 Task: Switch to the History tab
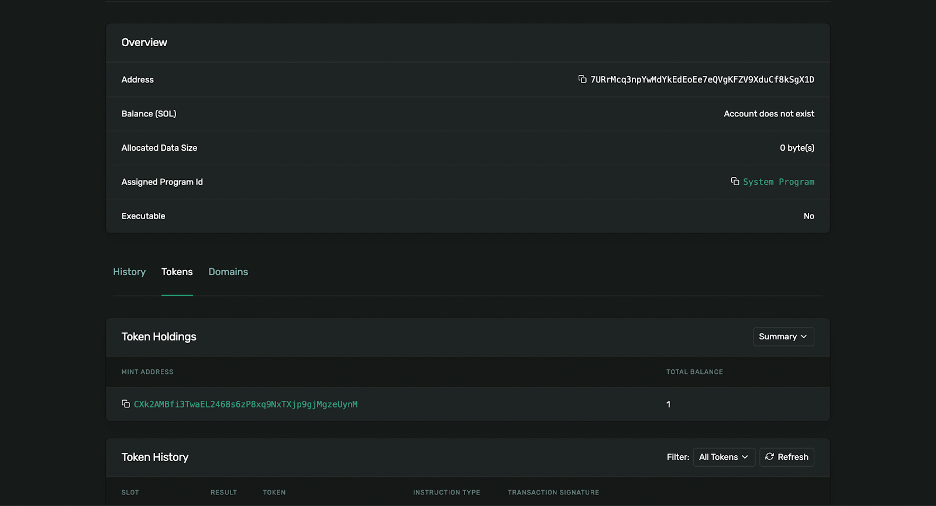coord(129,272)
